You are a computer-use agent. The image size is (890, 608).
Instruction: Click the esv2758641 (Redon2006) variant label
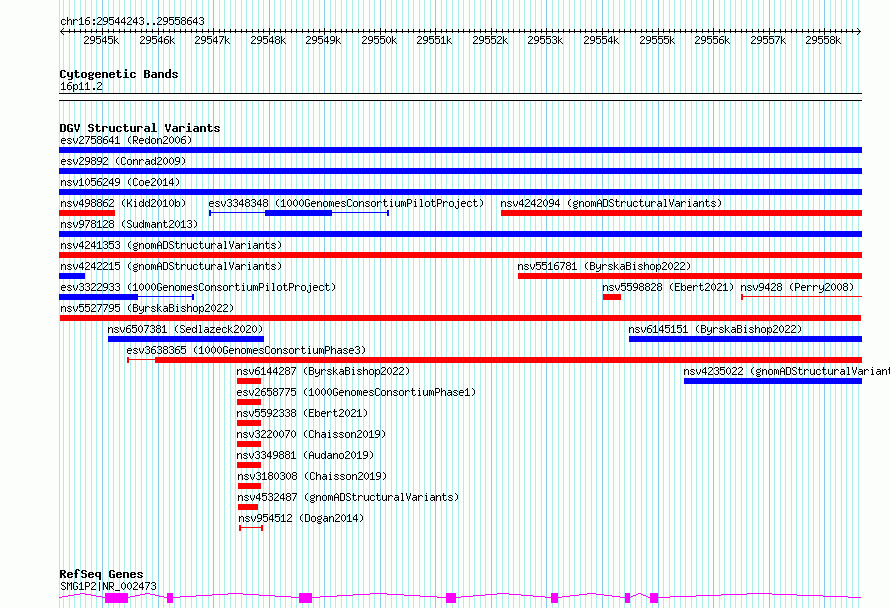(x=126, y=140)
